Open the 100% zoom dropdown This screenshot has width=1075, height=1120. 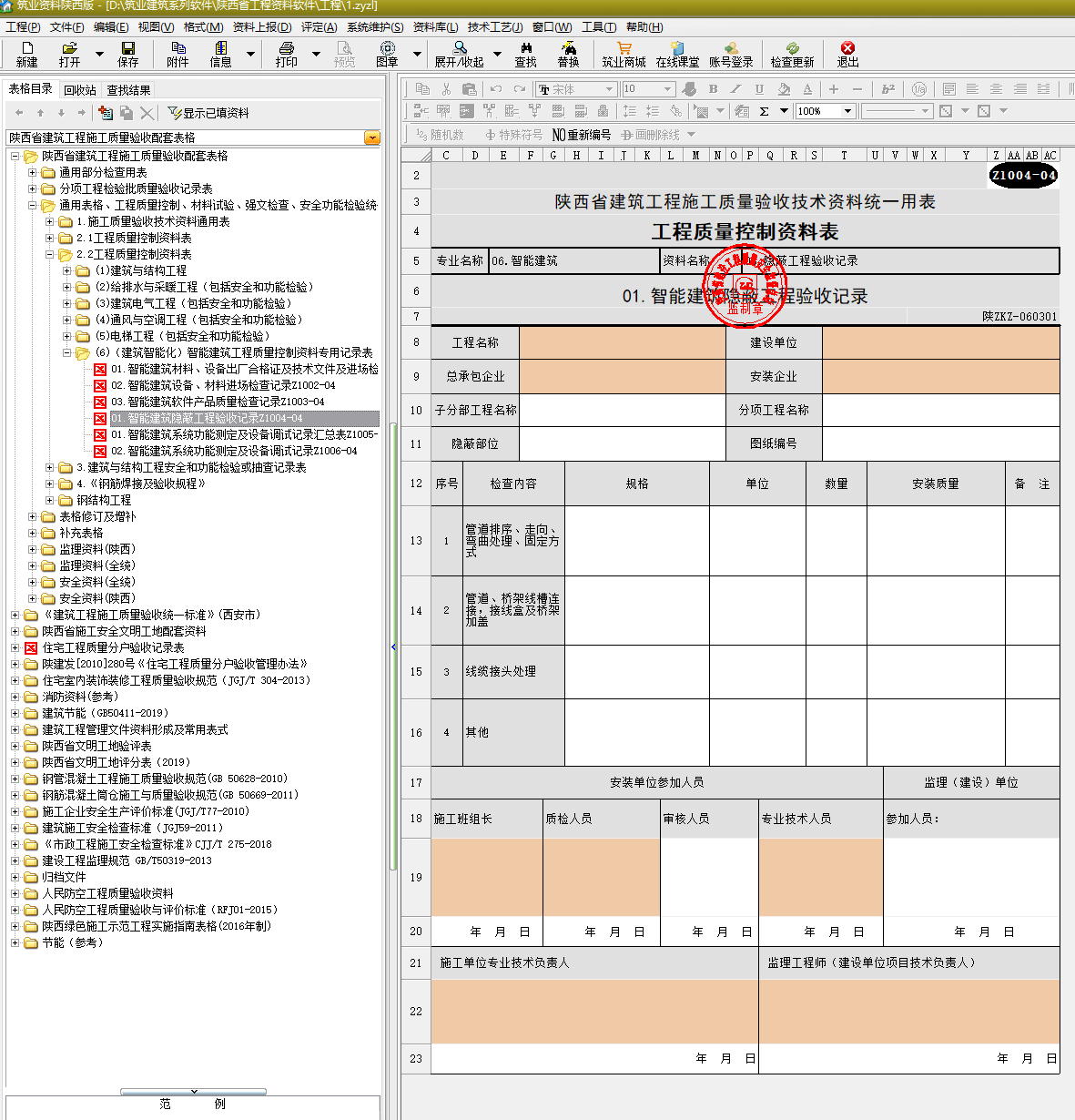847,111
